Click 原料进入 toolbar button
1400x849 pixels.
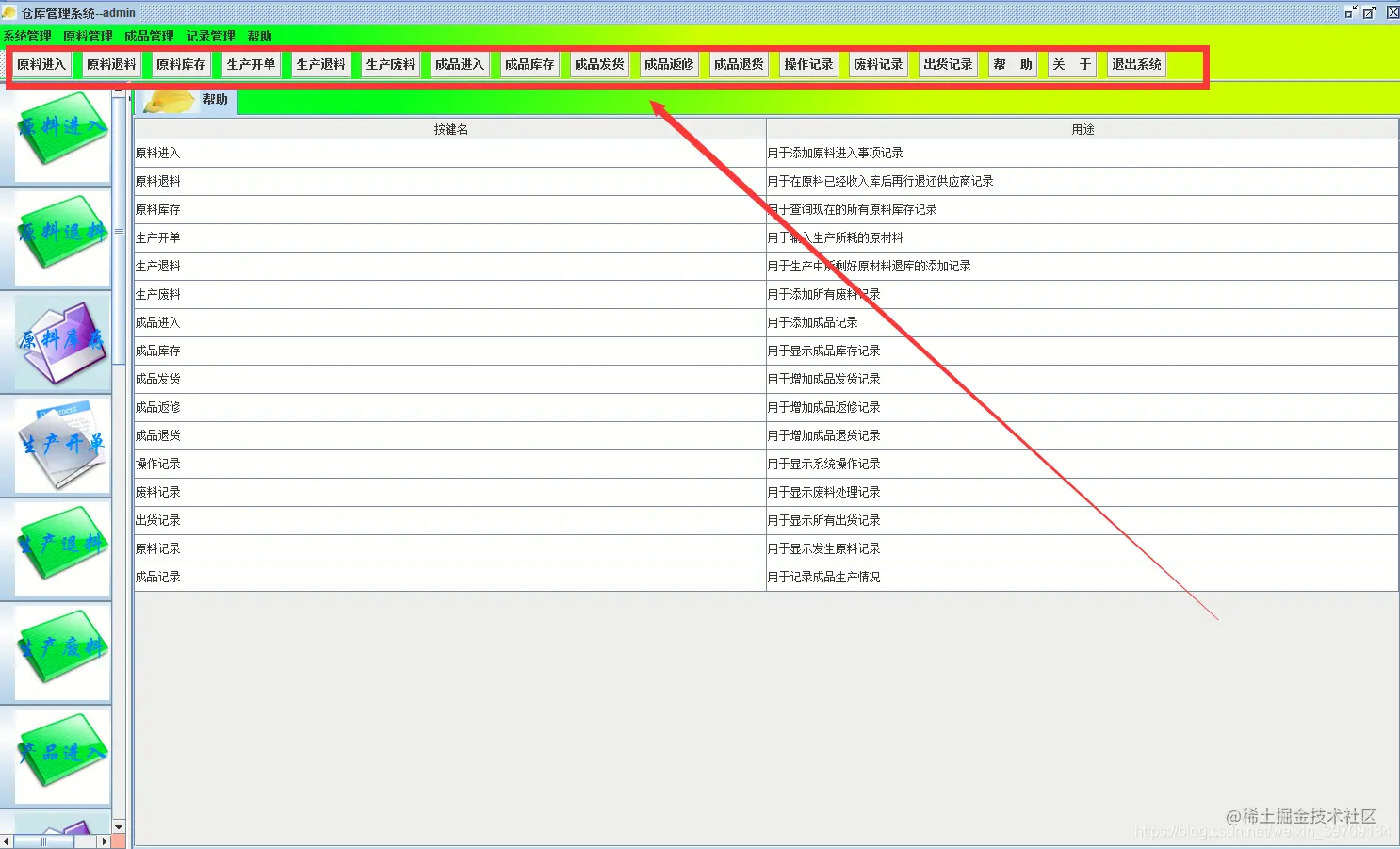[x=41, y=64]
